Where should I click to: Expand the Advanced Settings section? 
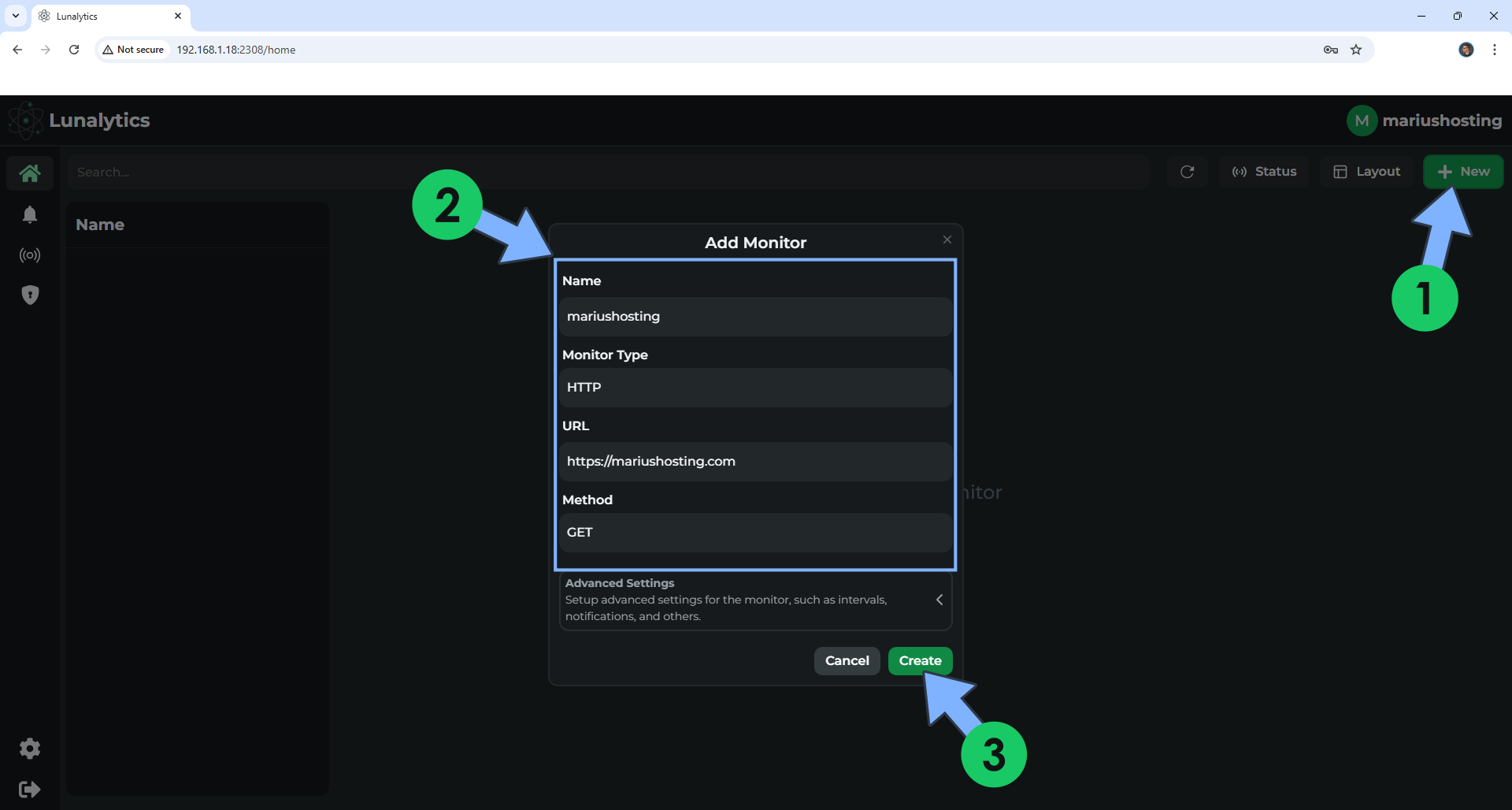tap(755, 600)
